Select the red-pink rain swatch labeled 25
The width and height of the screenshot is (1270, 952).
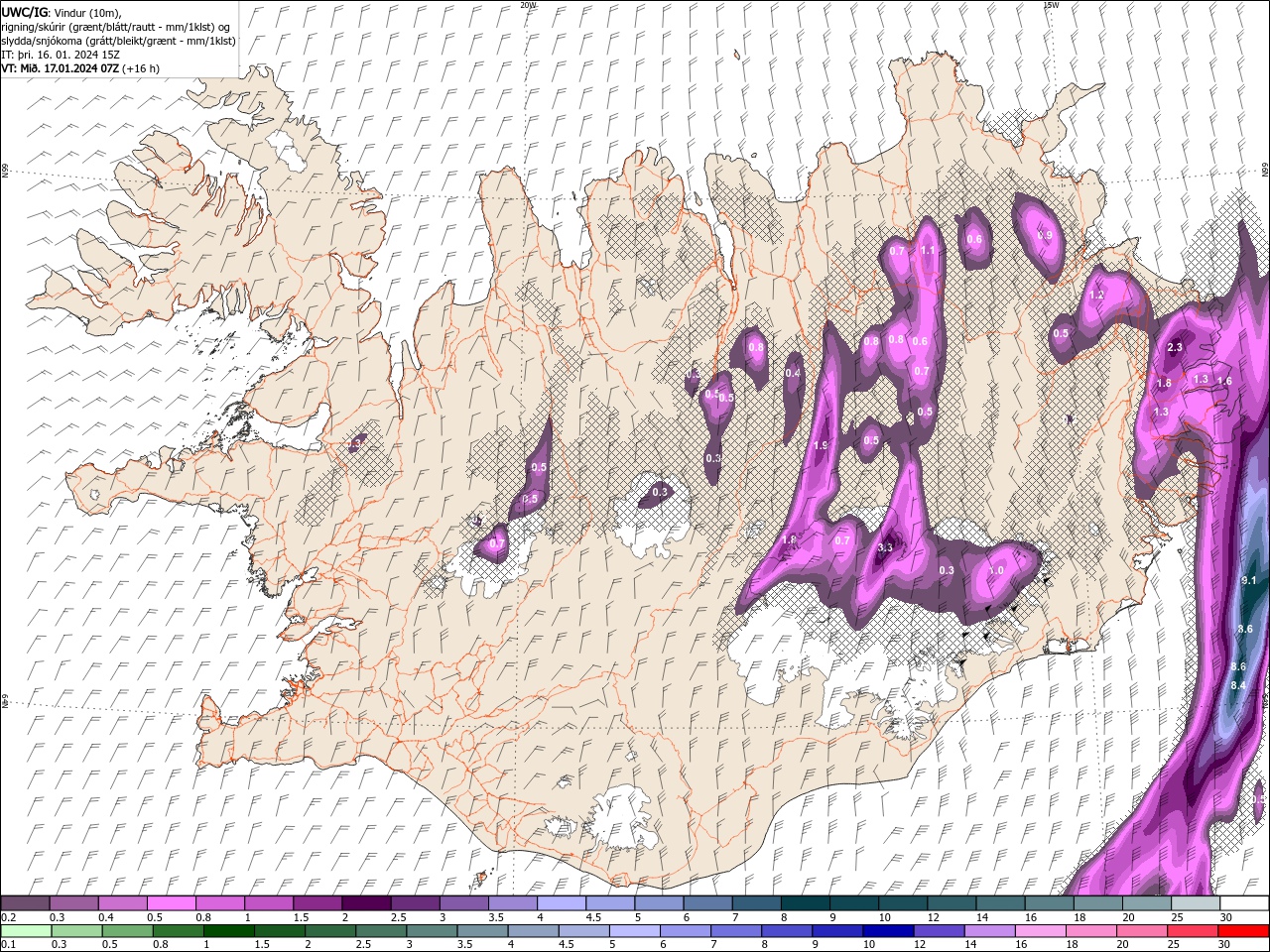coord(1193,931)
